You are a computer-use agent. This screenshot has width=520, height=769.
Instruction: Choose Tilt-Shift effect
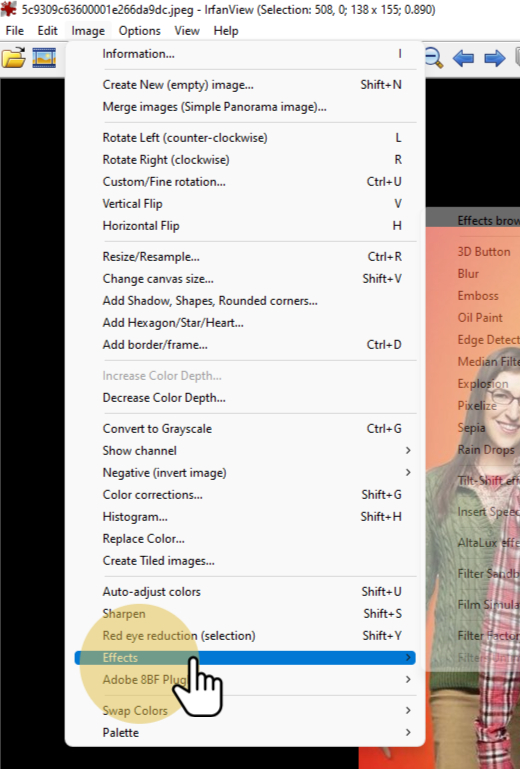(x=488, y=481)
